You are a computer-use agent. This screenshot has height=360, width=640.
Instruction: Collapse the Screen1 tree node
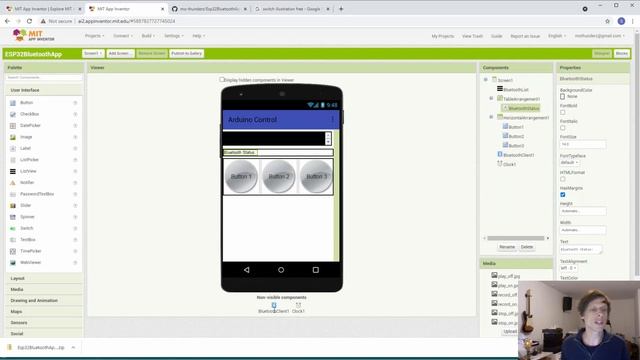[486, 80]
